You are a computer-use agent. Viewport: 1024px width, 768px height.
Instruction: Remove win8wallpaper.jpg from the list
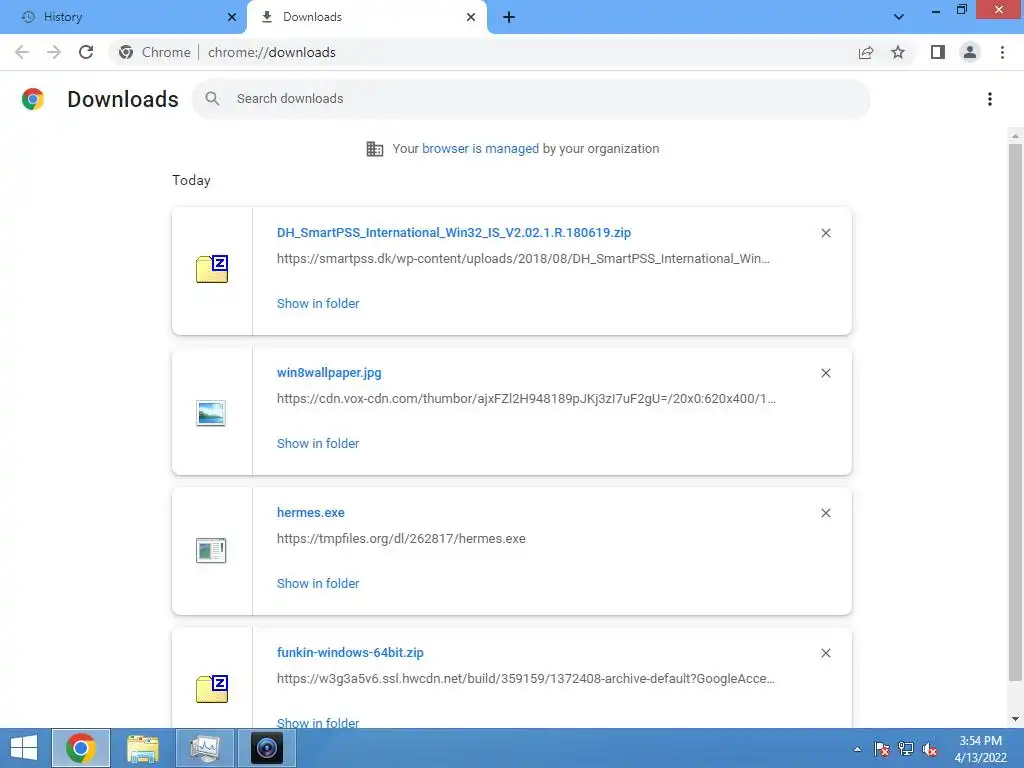(826, 373)
